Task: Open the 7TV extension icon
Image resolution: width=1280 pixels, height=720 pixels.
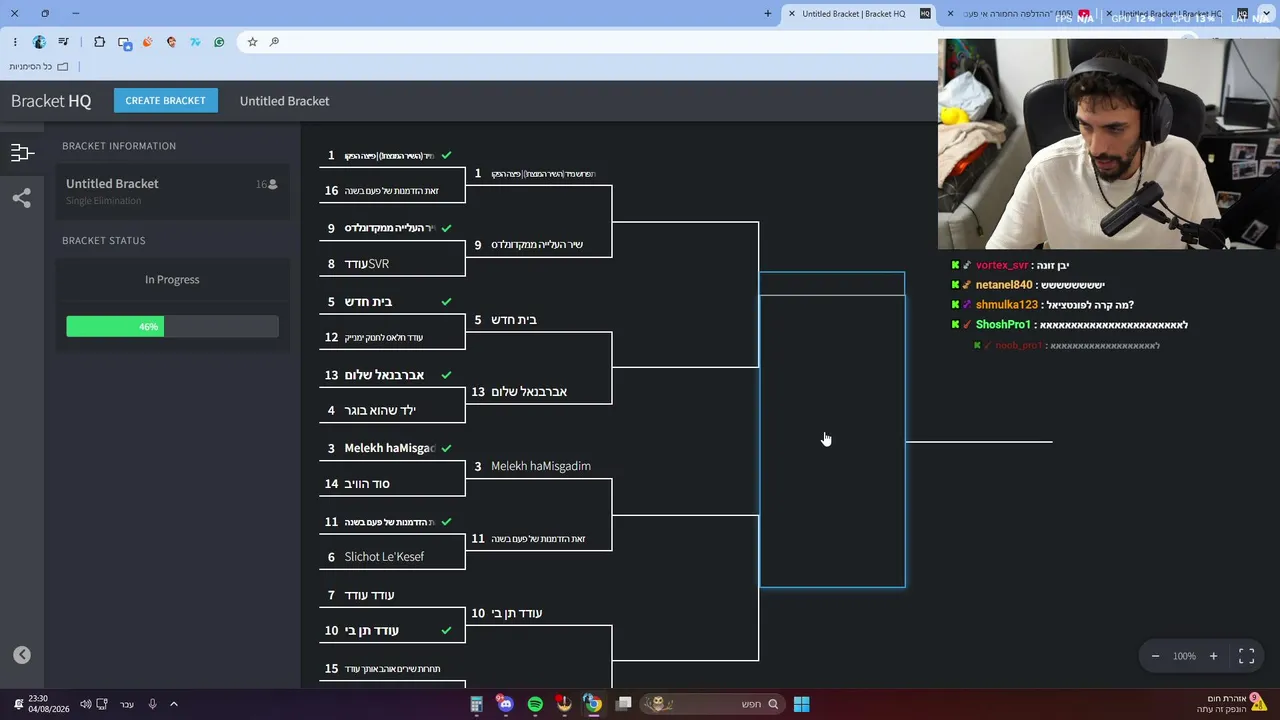Action: (x=195, y=42)
